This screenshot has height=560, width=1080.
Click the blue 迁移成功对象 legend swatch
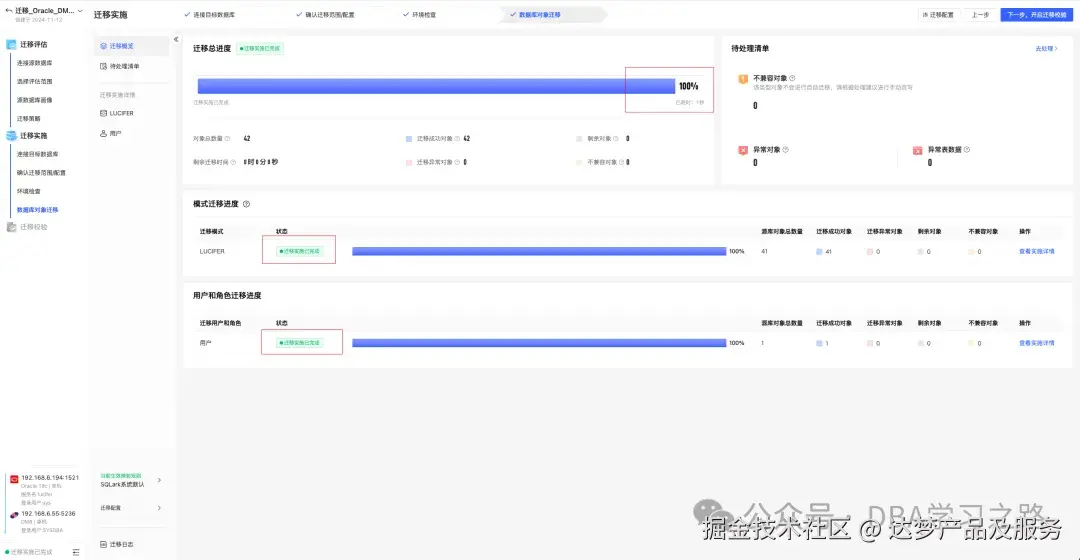[x=409, y=139]
